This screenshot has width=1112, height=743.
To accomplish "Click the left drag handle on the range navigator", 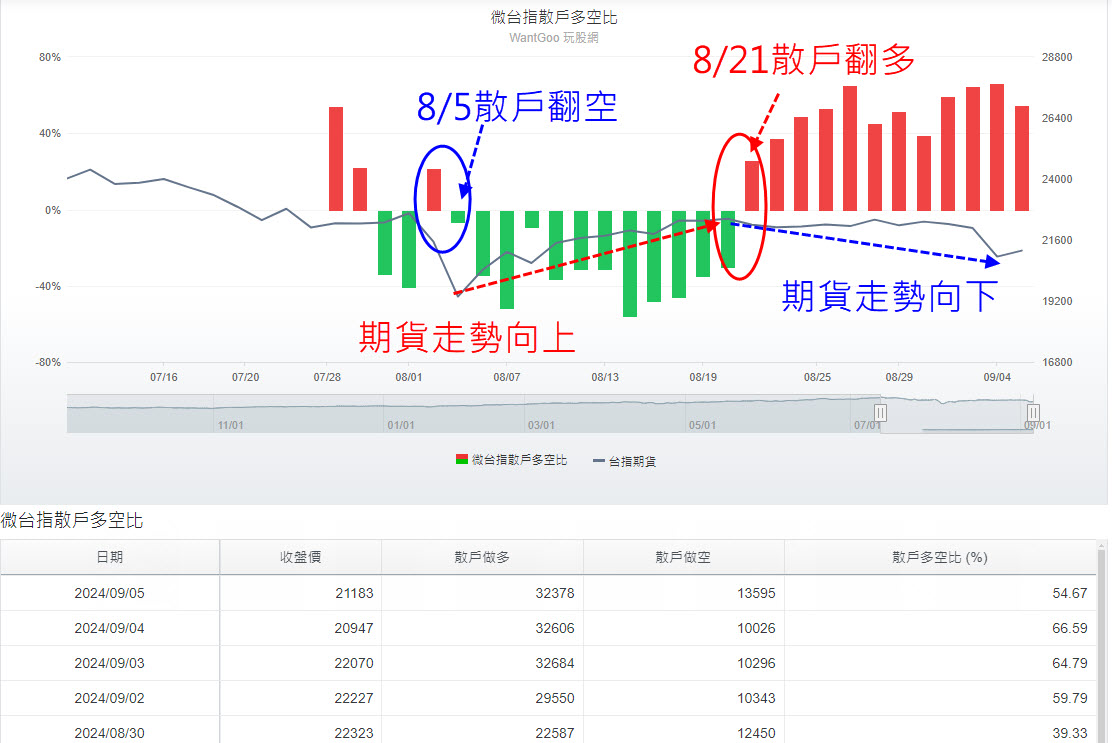I will tap(881, 412).
